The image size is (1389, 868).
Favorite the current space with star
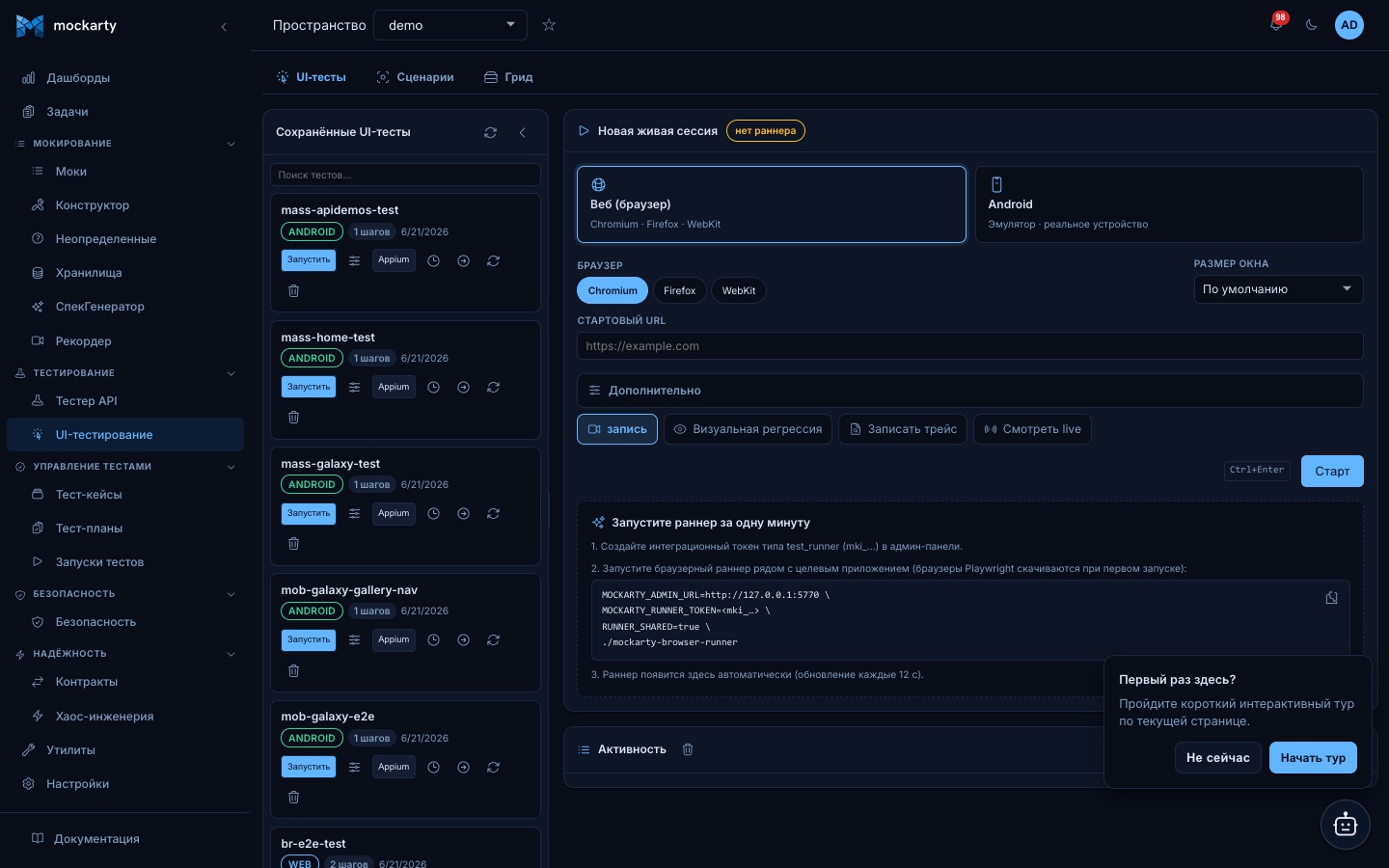[549, 25]
